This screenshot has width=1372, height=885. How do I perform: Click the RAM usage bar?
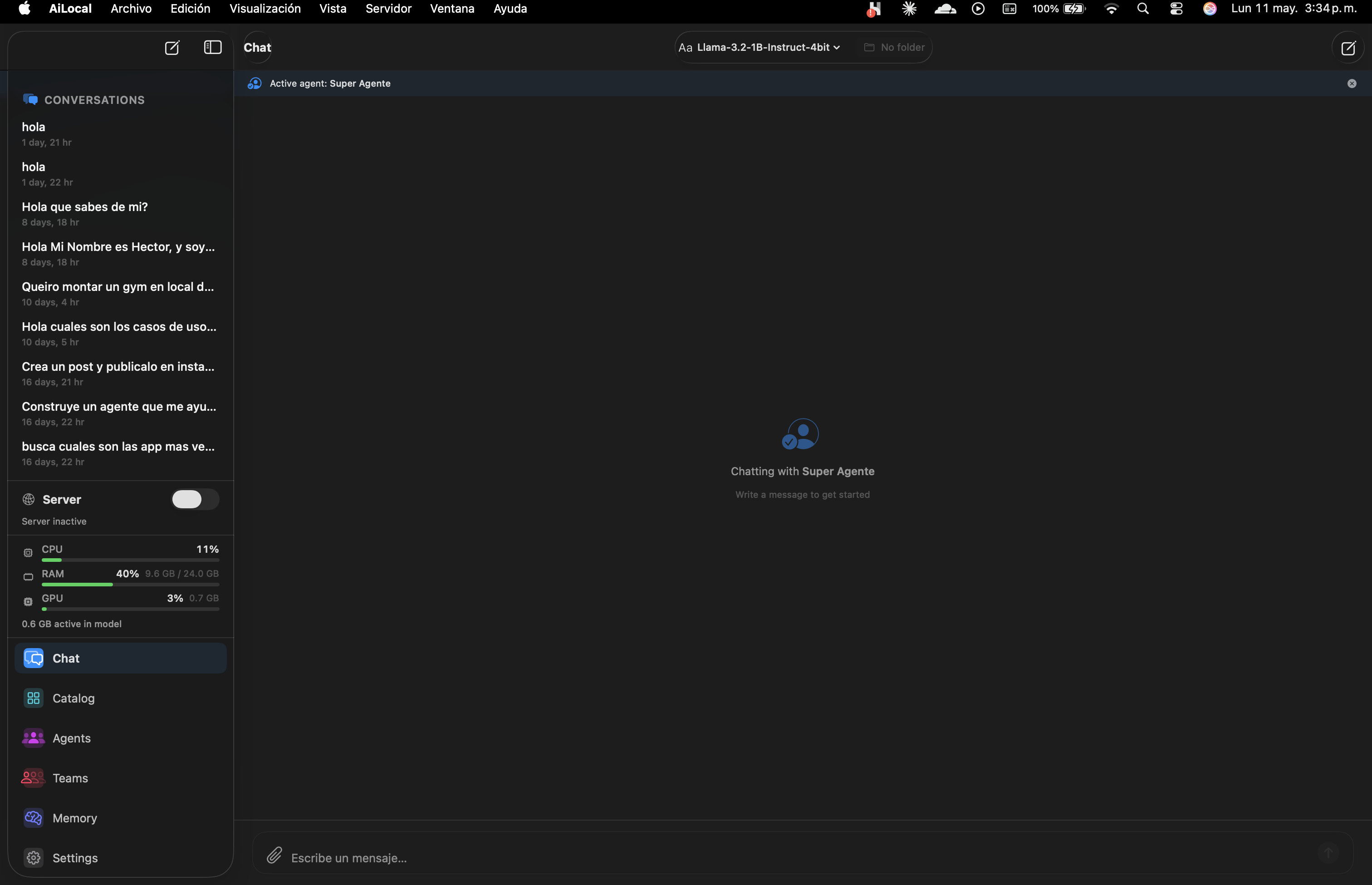pos(130,585)
